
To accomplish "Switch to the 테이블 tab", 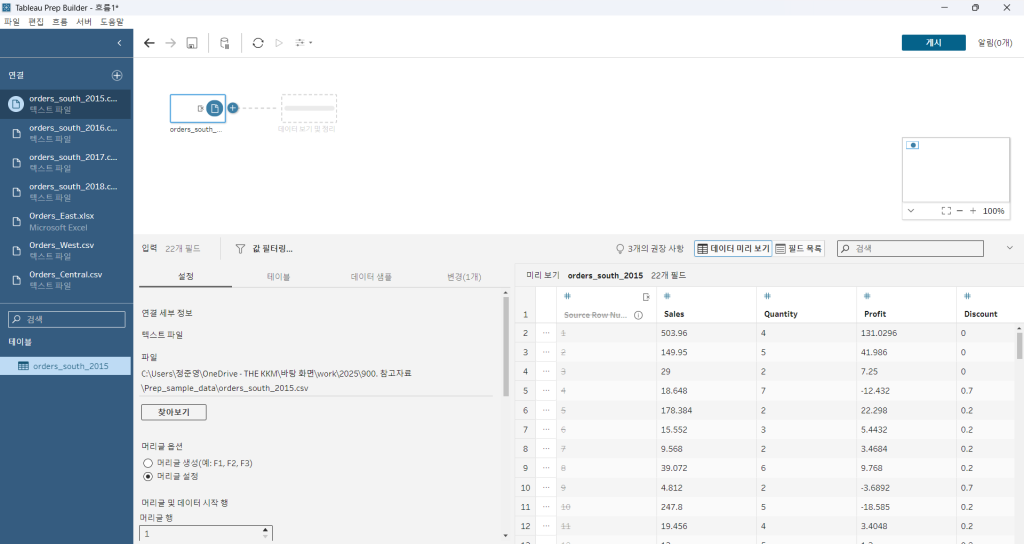I will point(278,277).
